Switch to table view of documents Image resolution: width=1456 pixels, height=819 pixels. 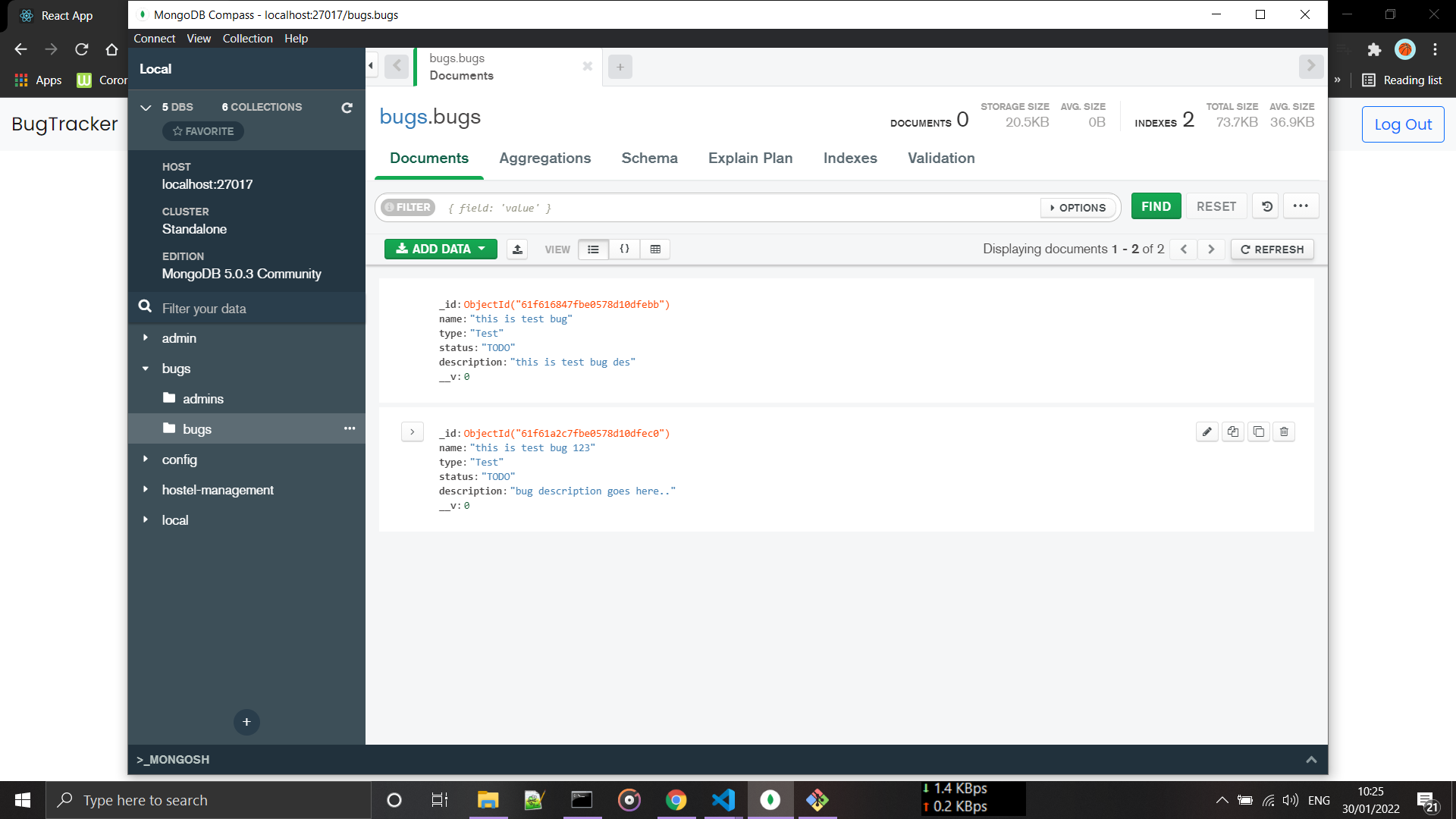point(655,249)
